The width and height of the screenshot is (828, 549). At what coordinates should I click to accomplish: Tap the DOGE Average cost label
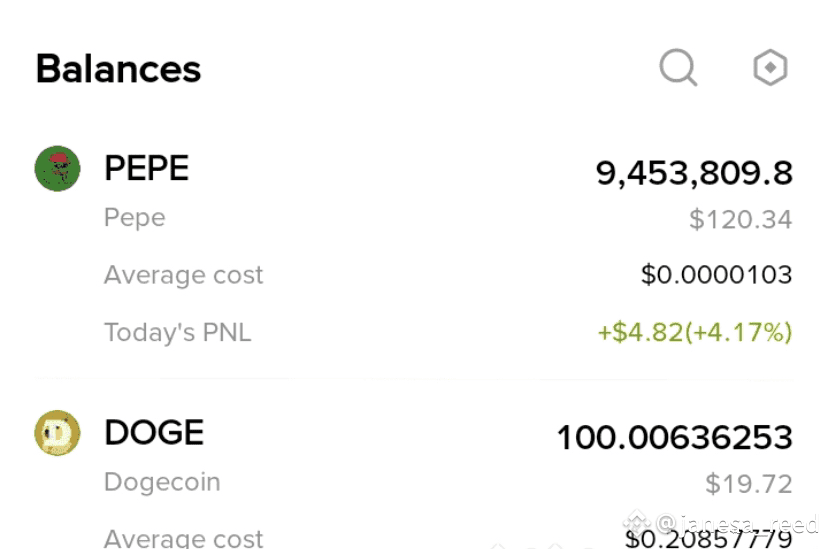pyautogui.click(x=183, y=538)
